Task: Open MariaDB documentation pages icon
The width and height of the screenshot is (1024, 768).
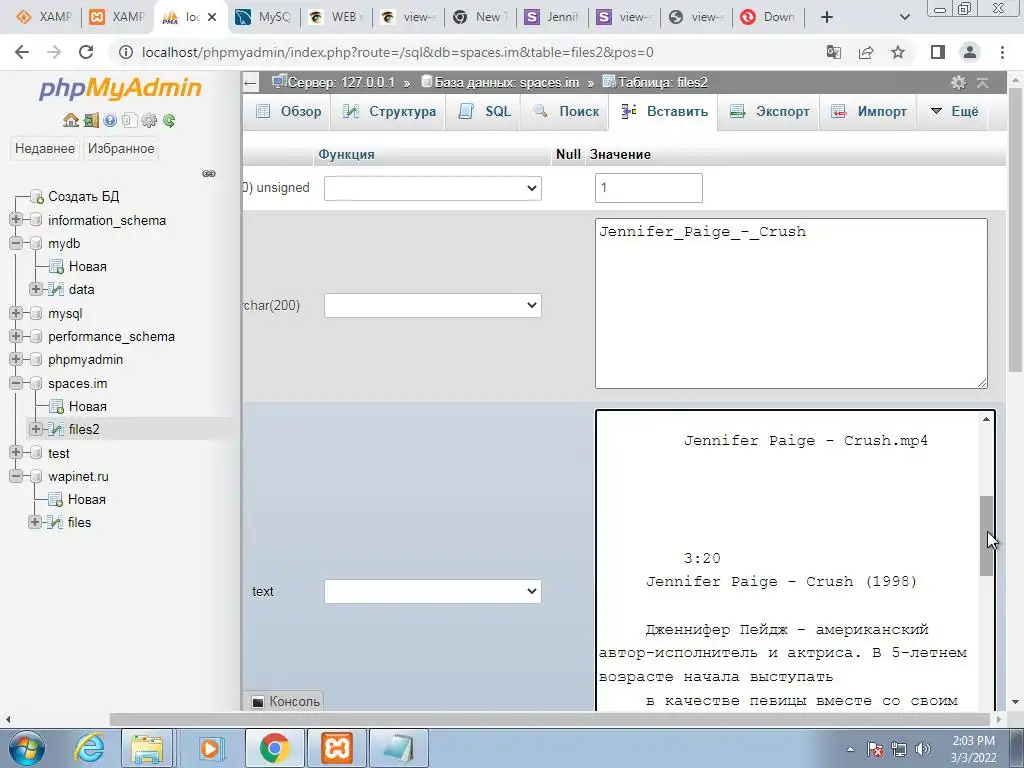Action: point(129,120)
